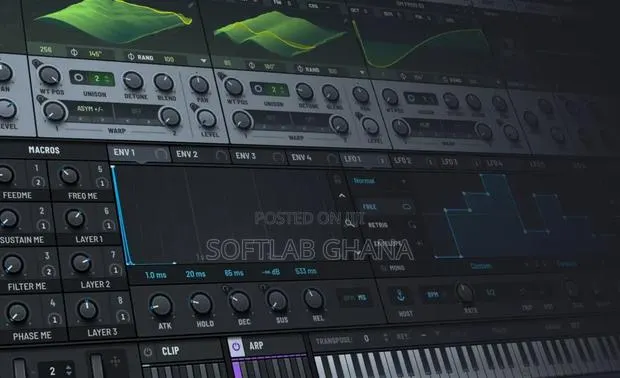Viewport: 620px width, 378px height.
Task: Switch to the ENV 1 tab
Action: pyautogui.click(x=139, y=153)
